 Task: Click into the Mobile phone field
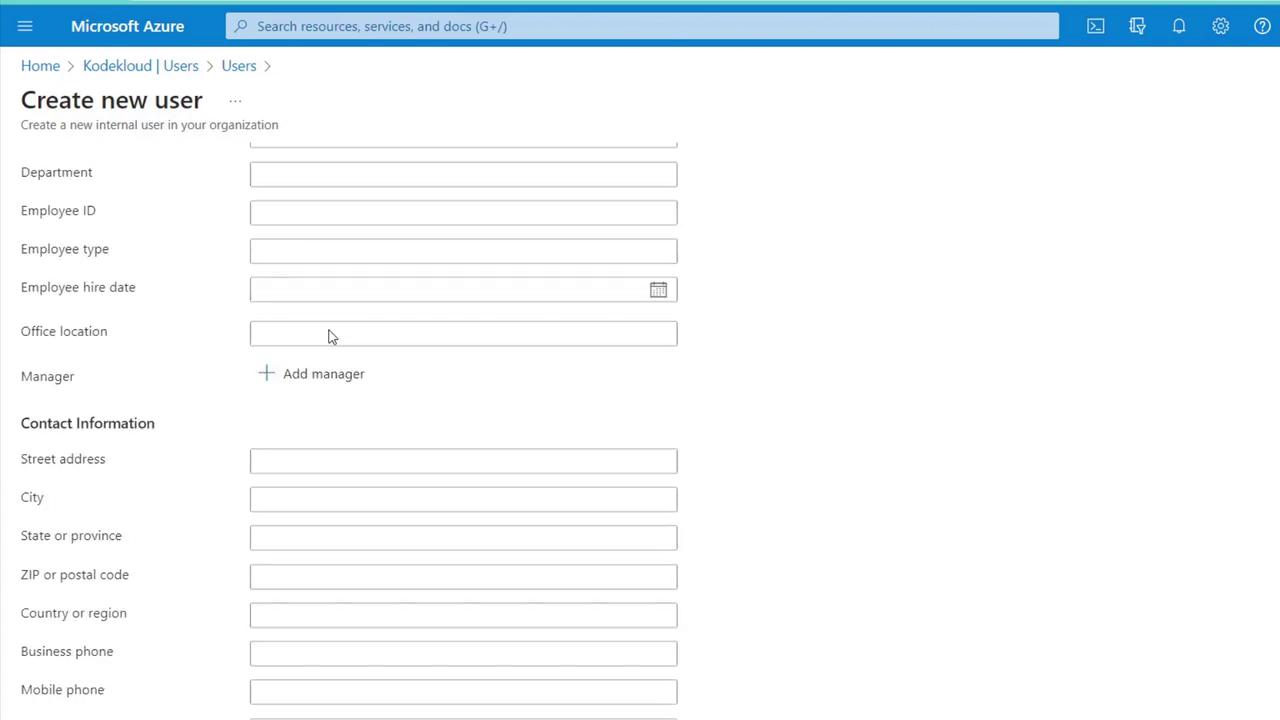tap(463, 691)
